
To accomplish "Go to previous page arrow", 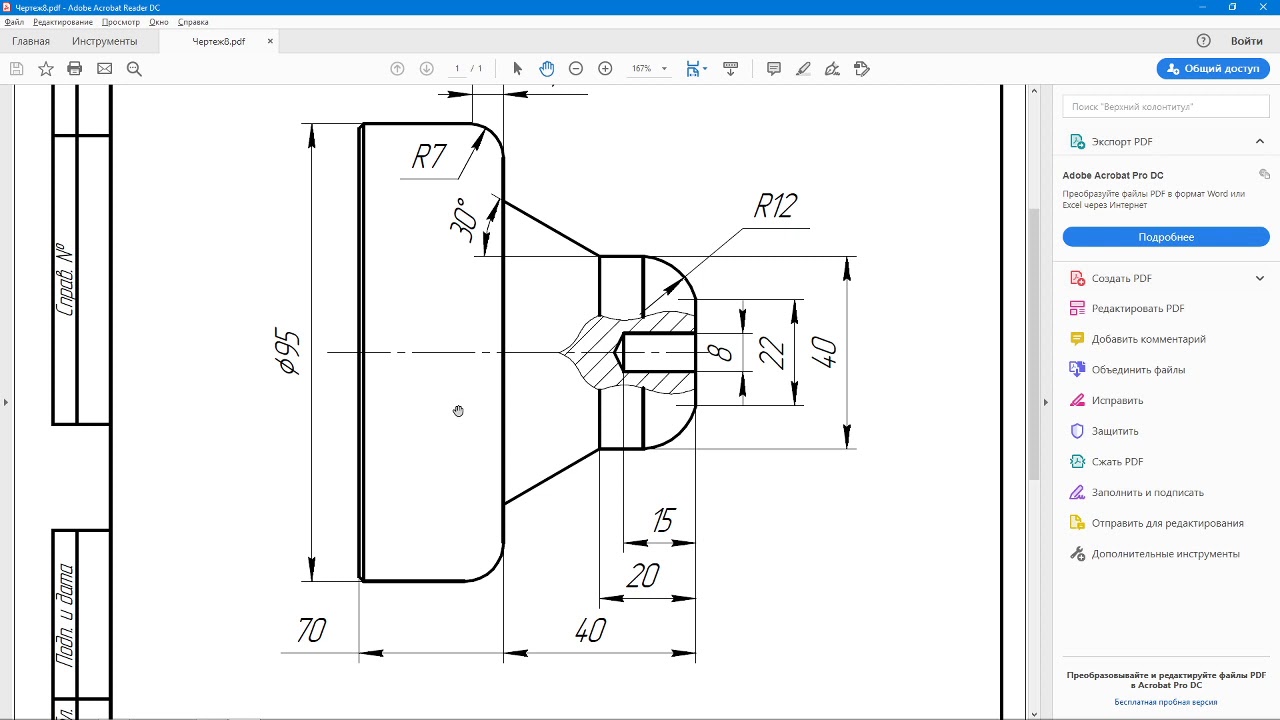I will click(397, 69).
